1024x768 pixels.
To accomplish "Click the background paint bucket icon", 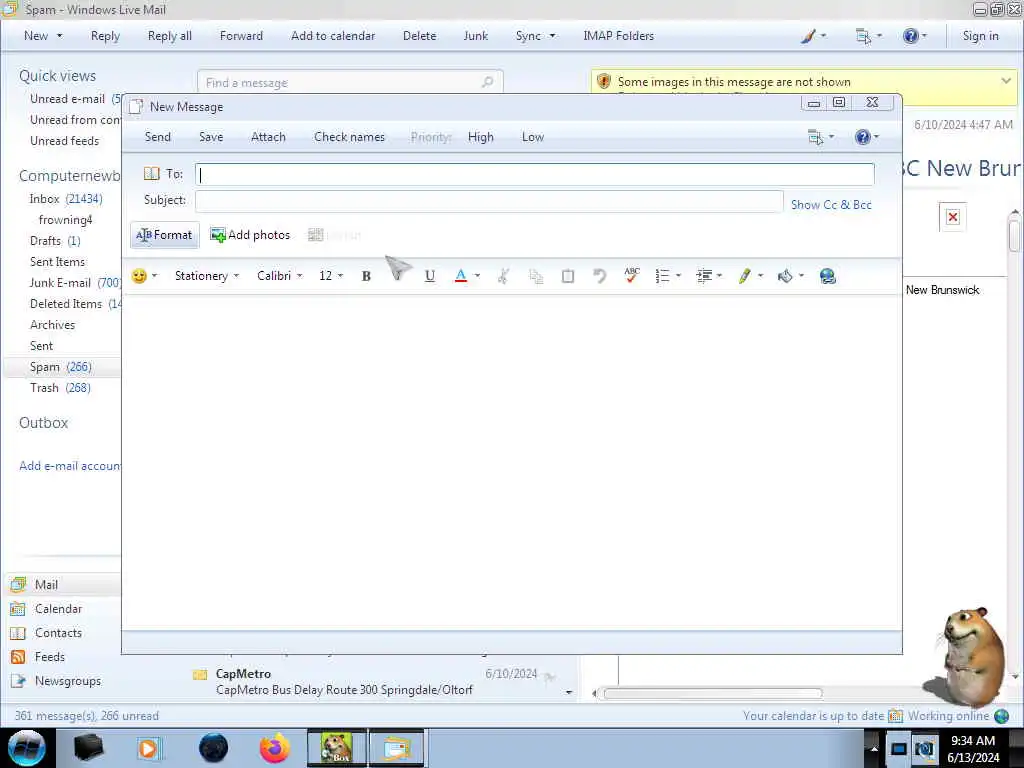I will [x=785, y=276].
